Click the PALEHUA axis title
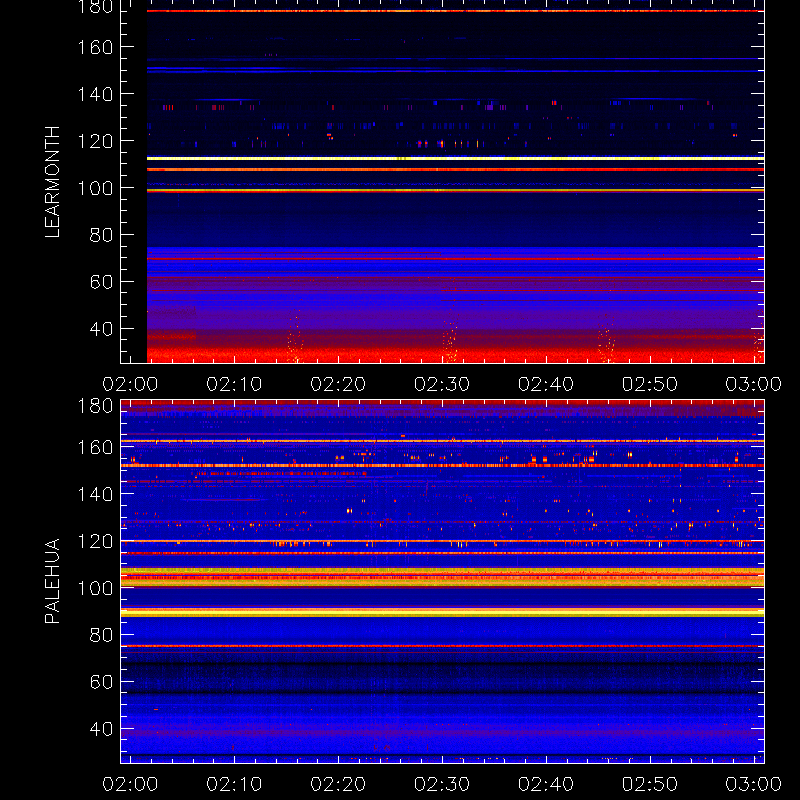Viewport: 800px width, 800px height. tap(53, 581)
